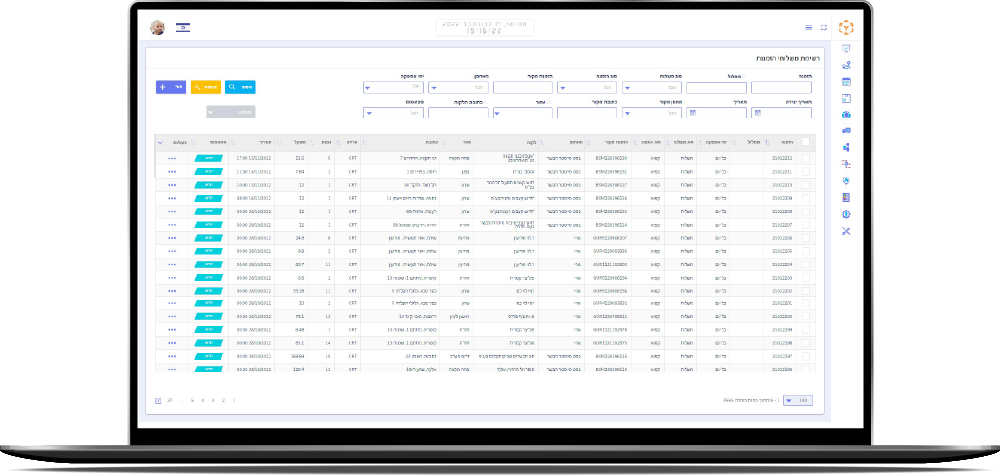This screenshot has height=476, width=1000.
Task: Check the row for order 20002204
Action: pos(806,264)
